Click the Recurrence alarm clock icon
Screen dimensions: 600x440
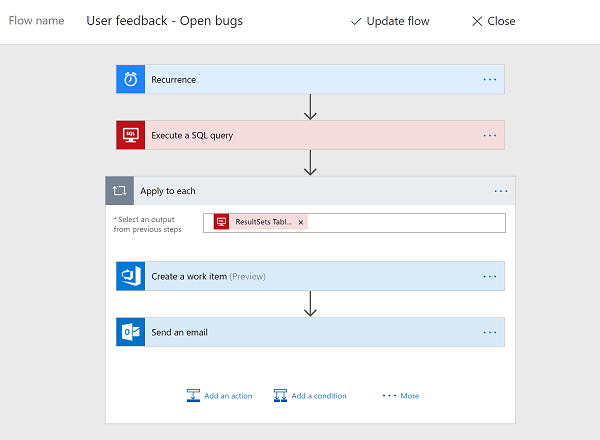tap(131, 80)
